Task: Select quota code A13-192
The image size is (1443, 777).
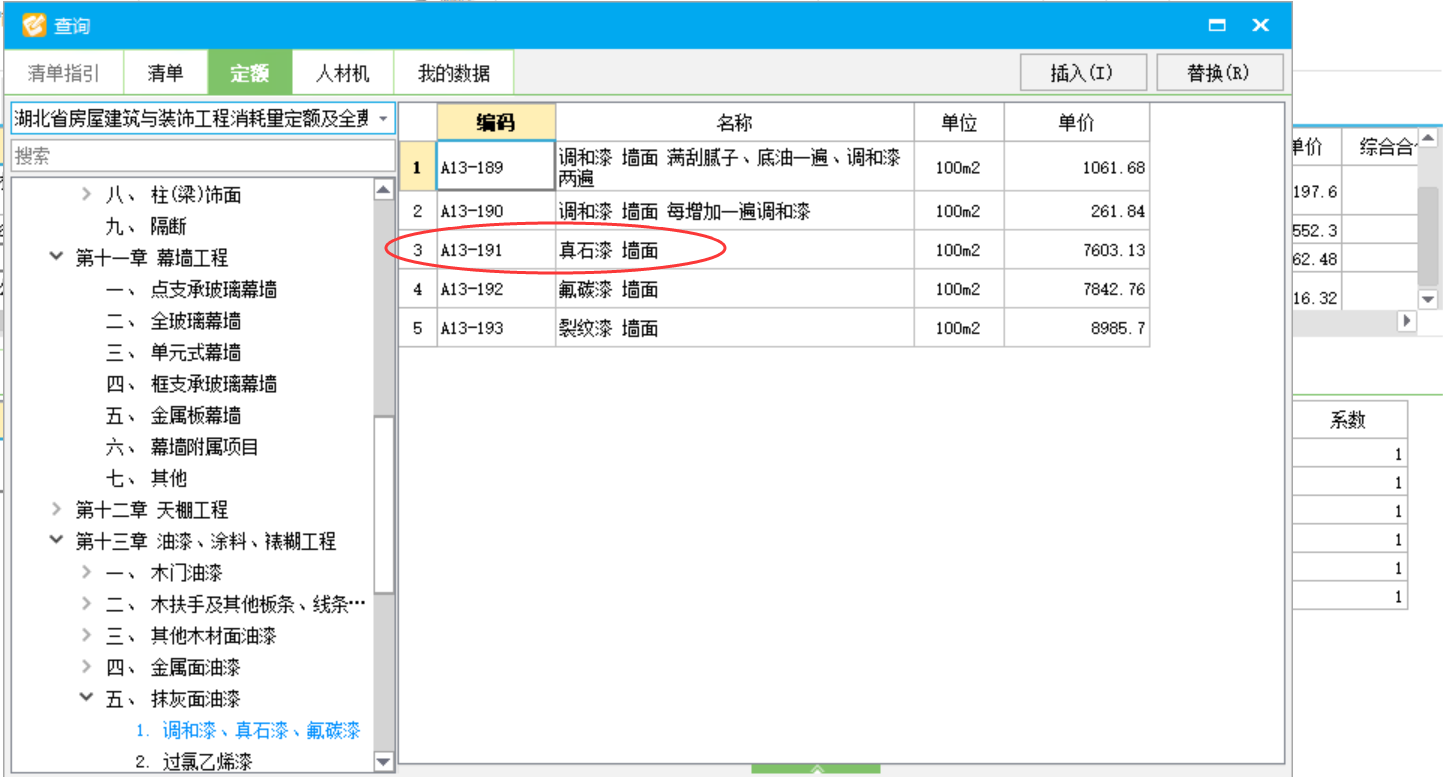Action: [x=496, y=290]
